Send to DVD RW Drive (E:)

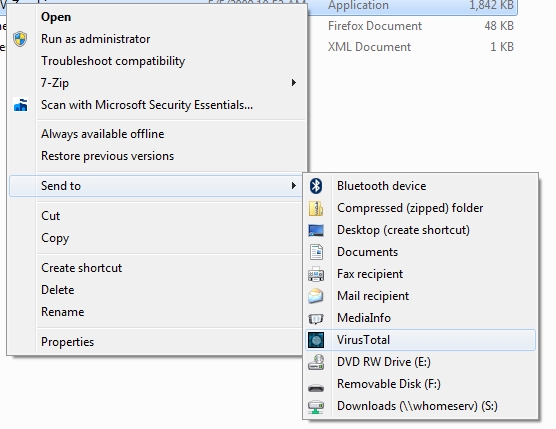click(420, 362)
